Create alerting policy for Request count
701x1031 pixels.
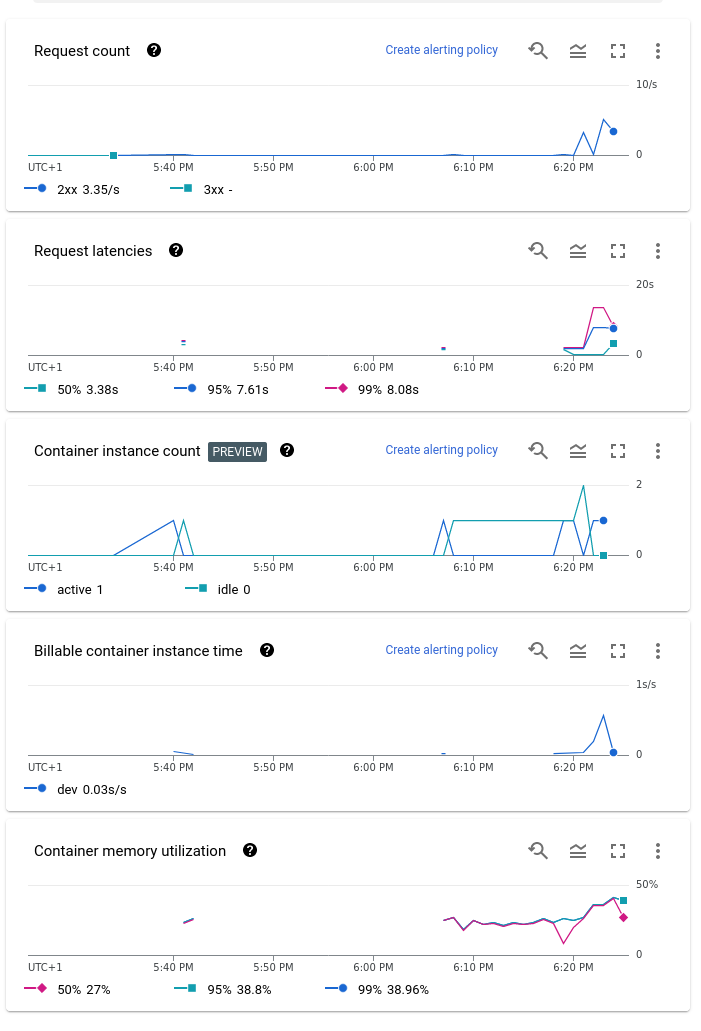pos(441,50)
